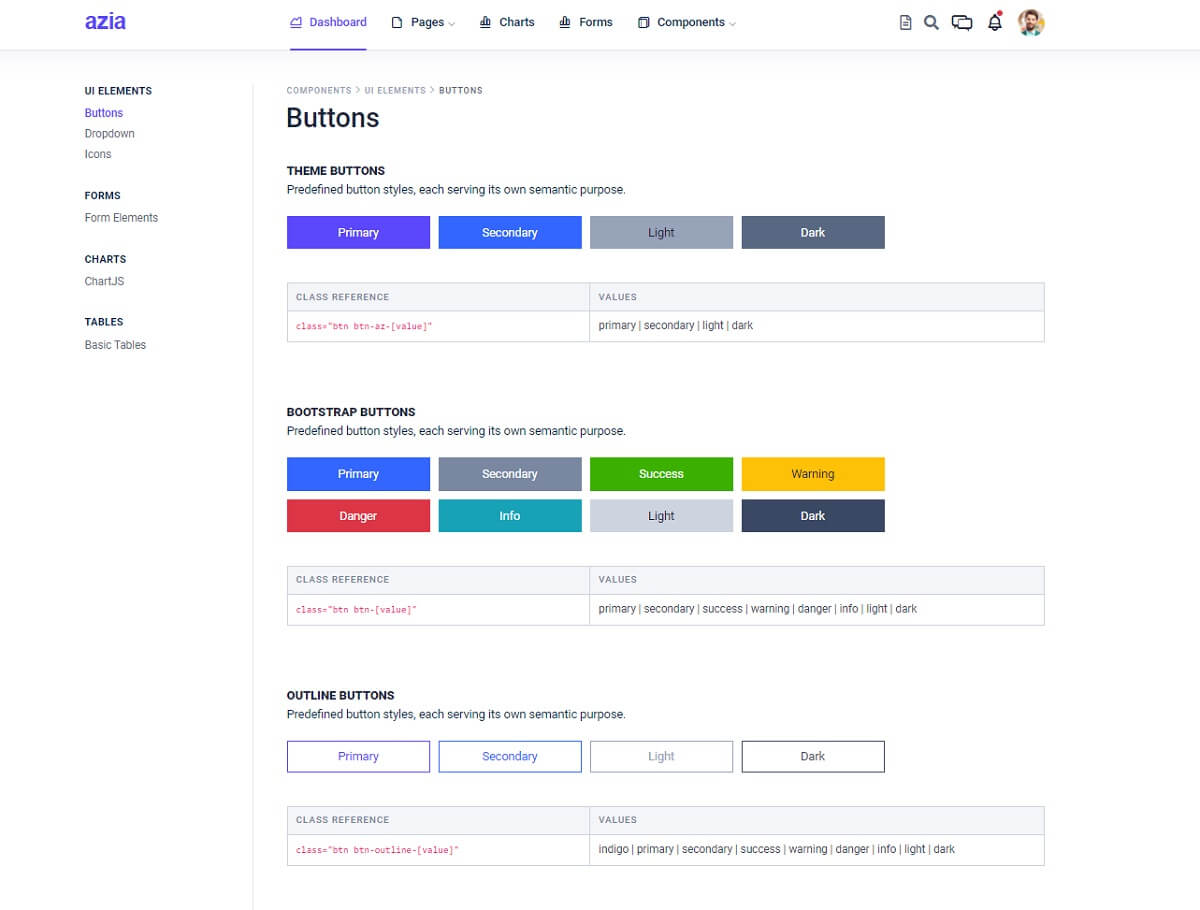Viewport: 1200px width, 910px height.
Task: Click the notifications bell icon
Action: click(995, 21)
